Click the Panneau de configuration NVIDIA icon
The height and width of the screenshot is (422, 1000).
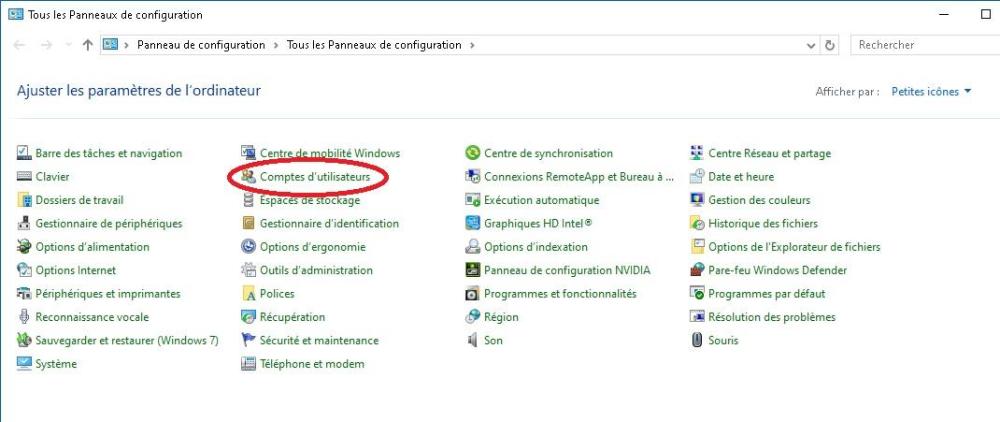[473, 270]
